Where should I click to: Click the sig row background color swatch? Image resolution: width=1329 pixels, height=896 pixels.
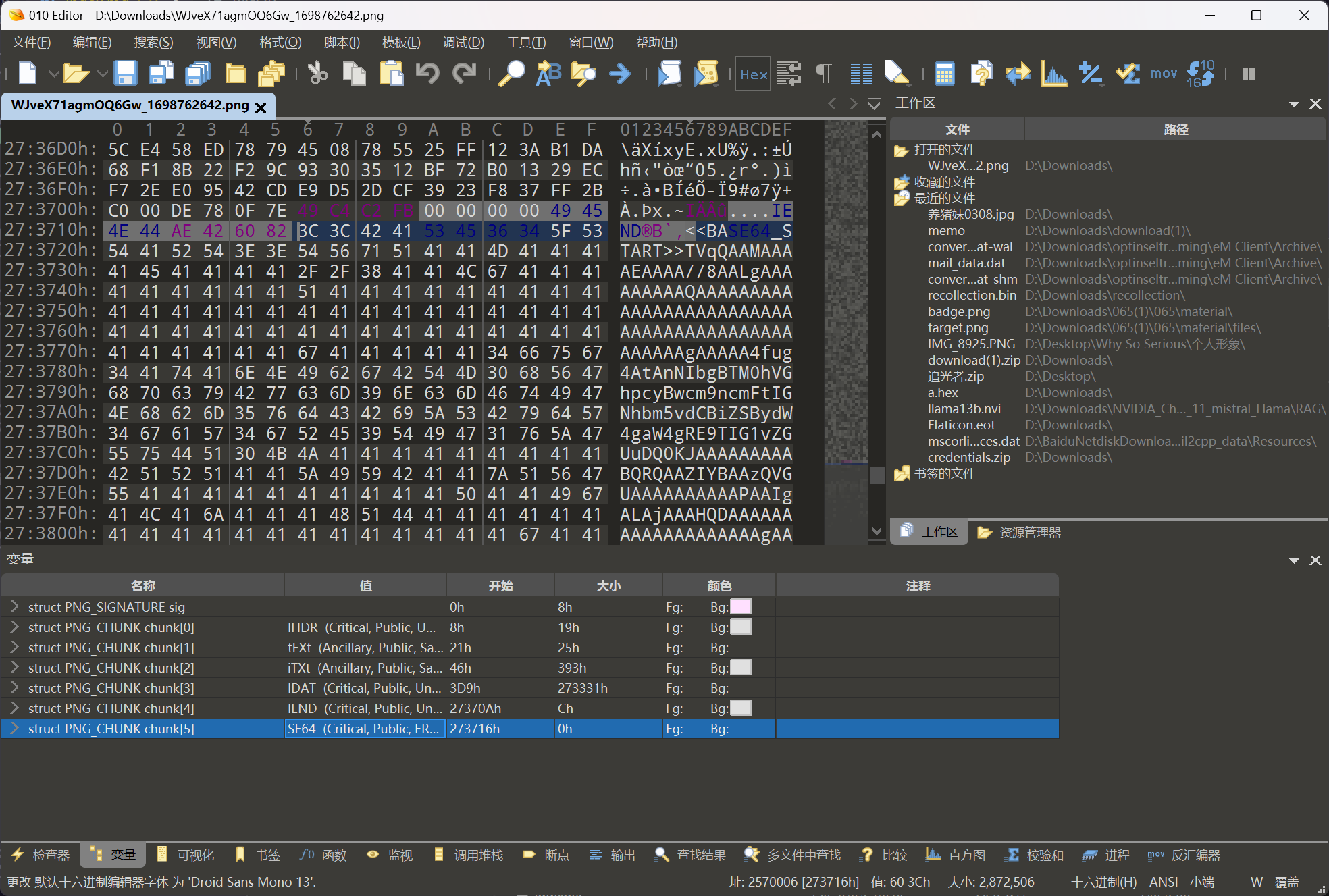click(x=741, y=607)
